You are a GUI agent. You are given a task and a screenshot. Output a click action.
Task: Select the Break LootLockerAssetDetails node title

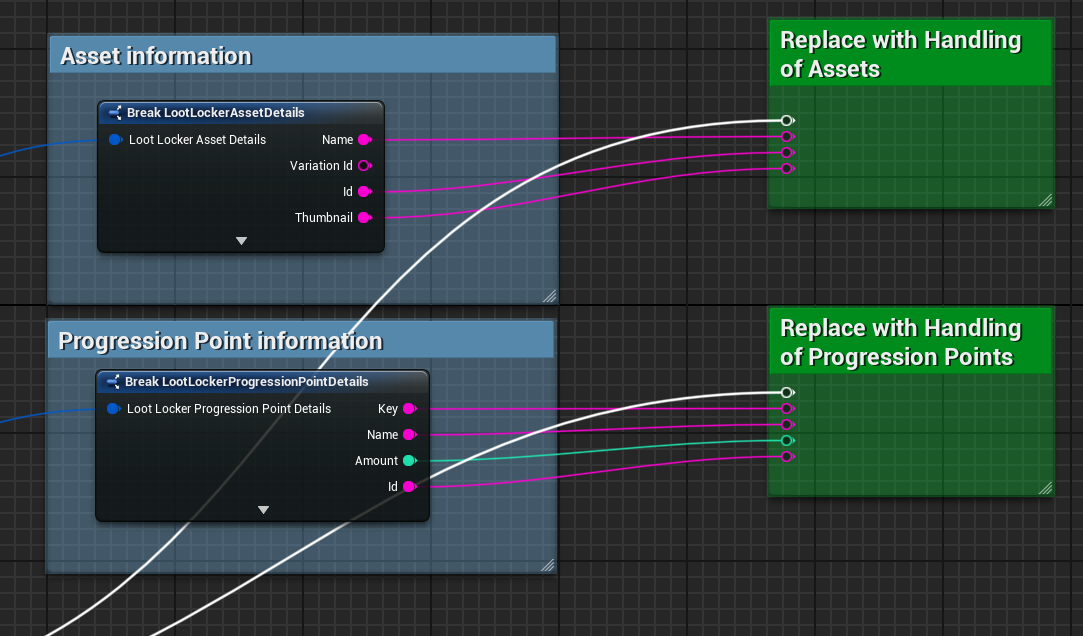tap(215, 113)
